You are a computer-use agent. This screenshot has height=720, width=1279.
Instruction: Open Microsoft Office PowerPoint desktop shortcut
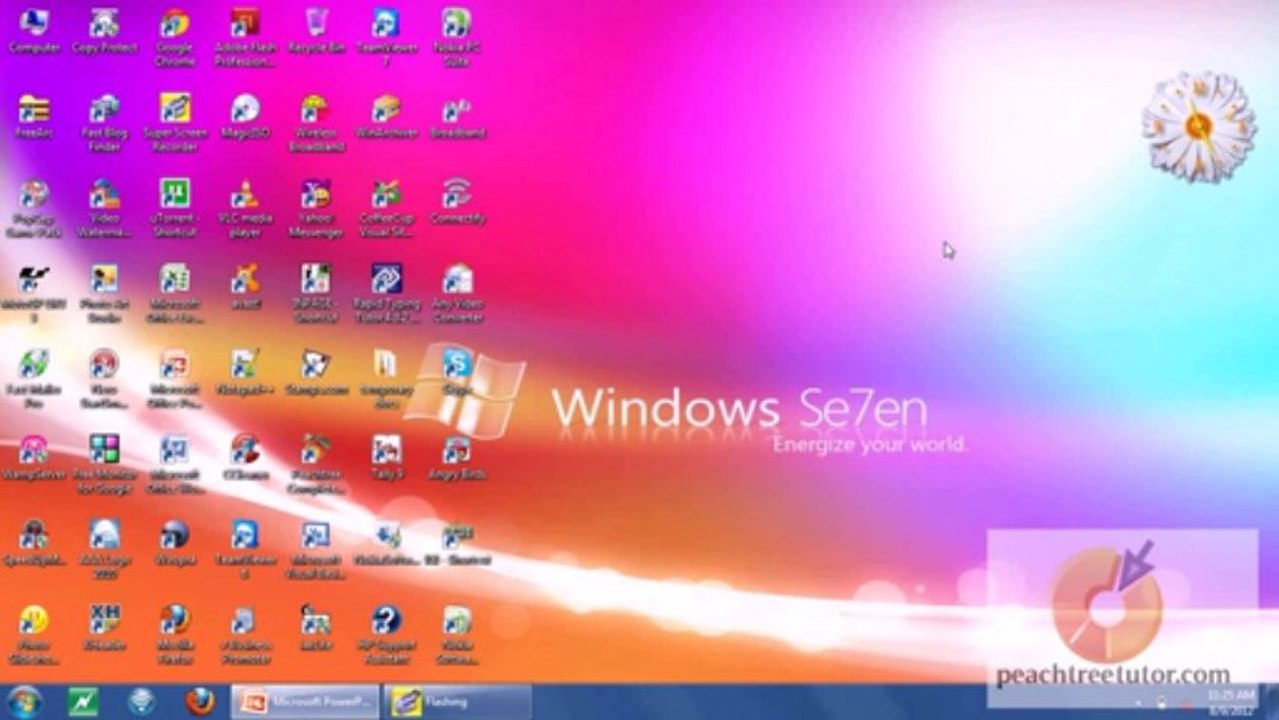(175, 380)
